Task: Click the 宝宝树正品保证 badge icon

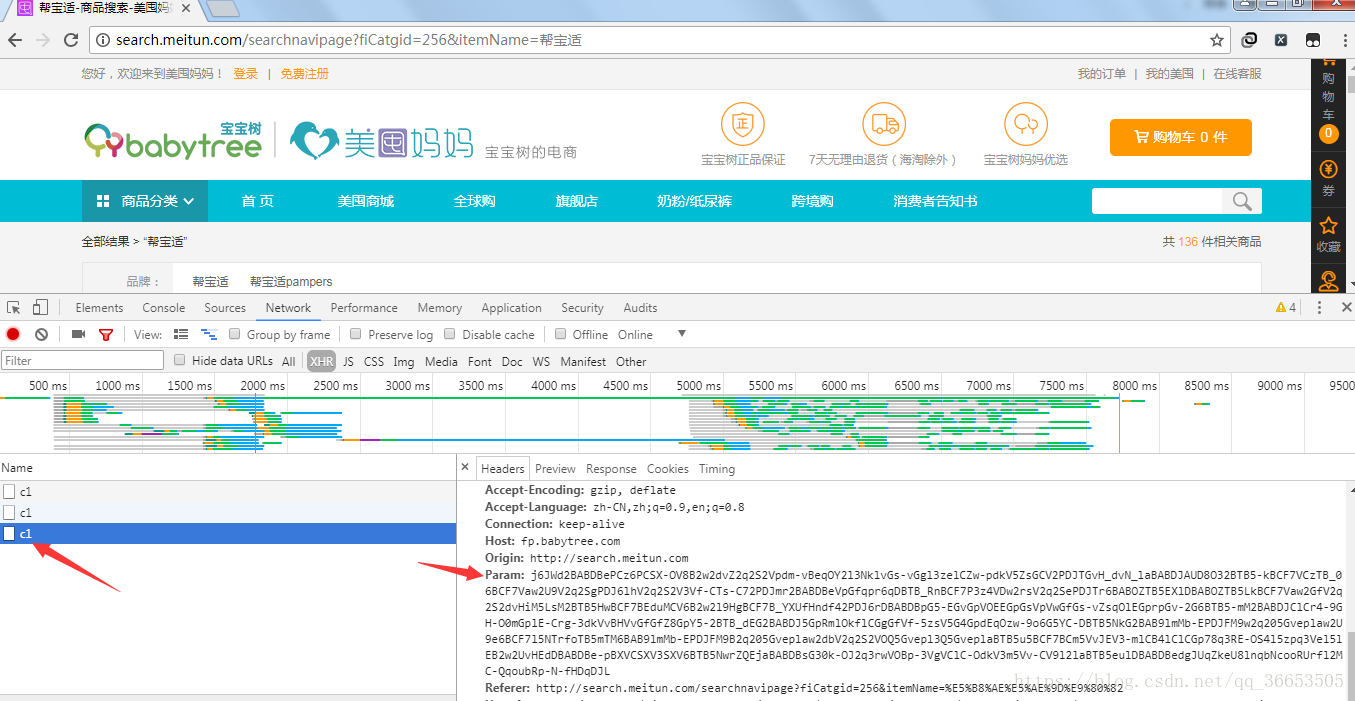Action: click(743, 124)
